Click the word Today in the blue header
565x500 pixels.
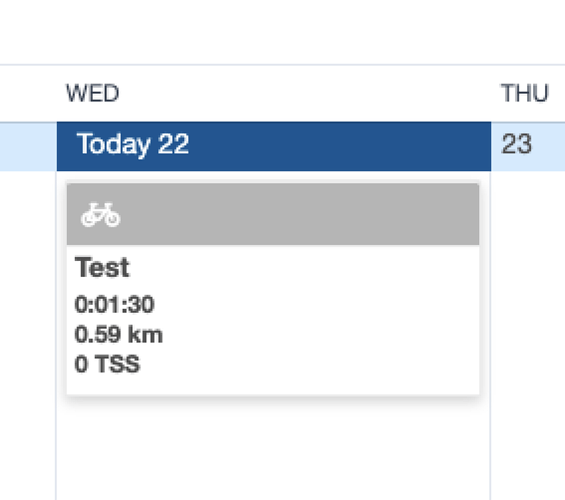[114, 145]
